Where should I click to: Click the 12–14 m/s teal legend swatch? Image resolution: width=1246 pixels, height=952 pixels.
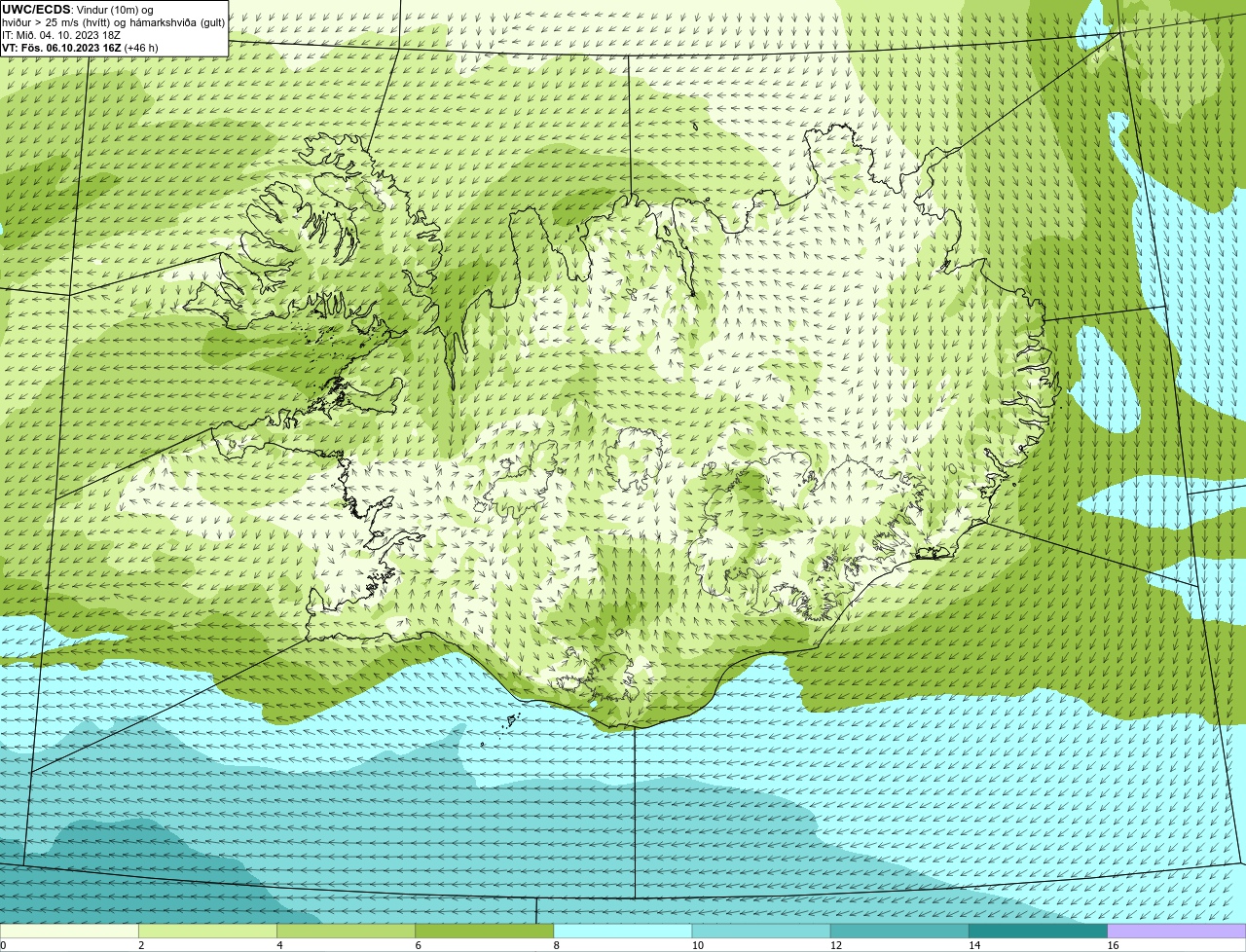pos(899,931)
